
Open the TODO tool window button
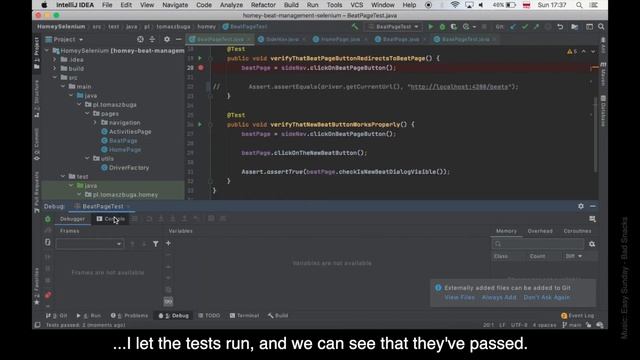[209, 316]
